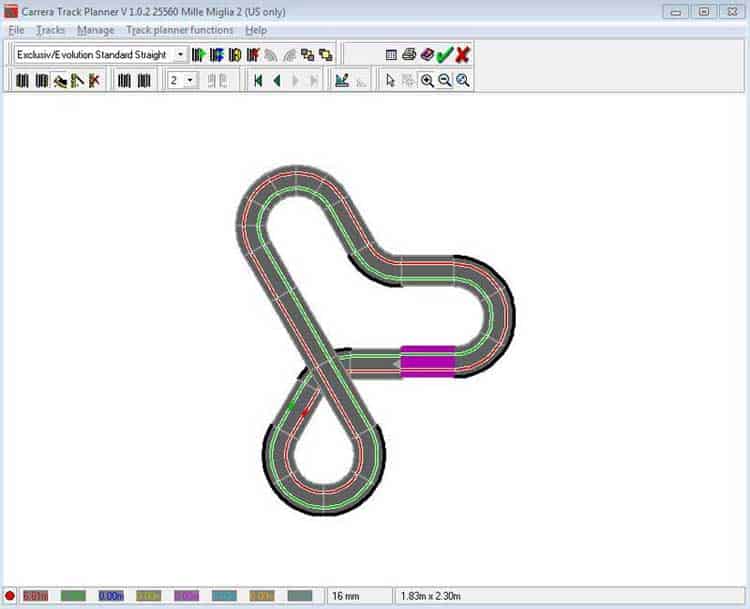Click the yellow overlapping-squares layer icon
The width and height of the screenshot is (750, 609).
(x=326, y=55)
